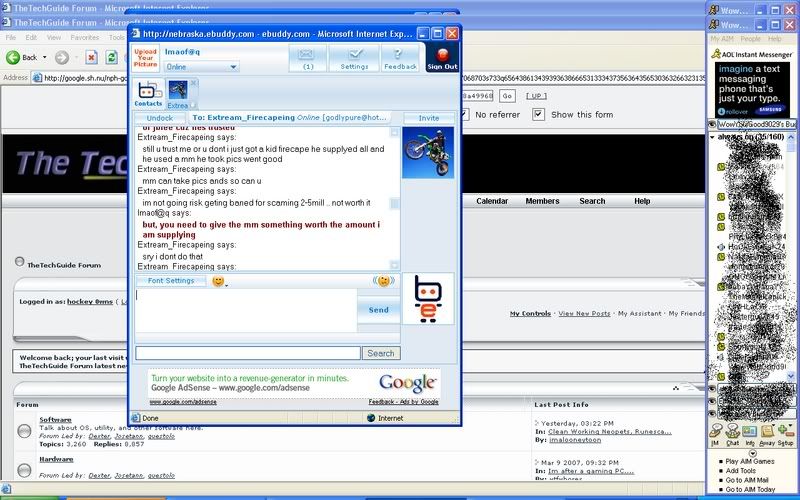The width and height of the screenshot is (800, 500).
Task: Open the emoticon smiley picker
Action: (218, 281)
